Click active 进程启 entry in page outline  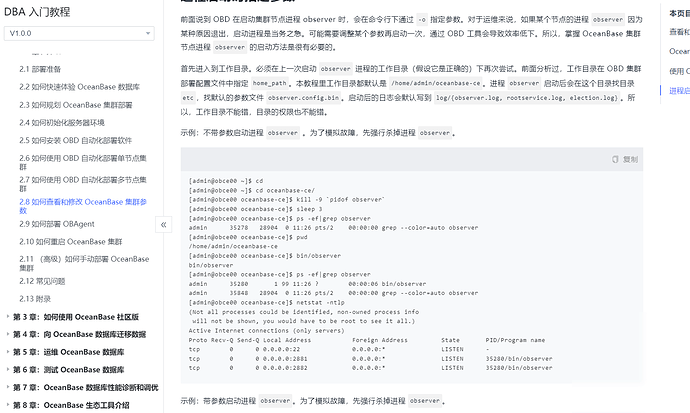click(x=679, y=91)
